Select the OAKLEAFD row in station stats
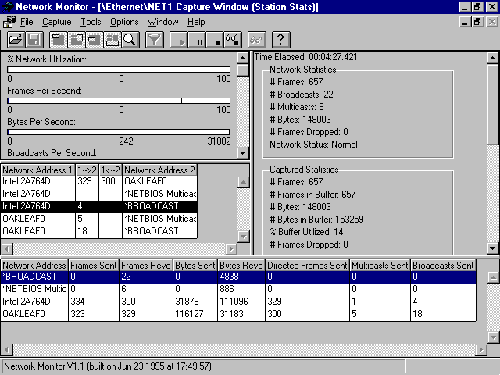This screenshot has height=375, width=500. pyautogui.click(x=238, y=314)
